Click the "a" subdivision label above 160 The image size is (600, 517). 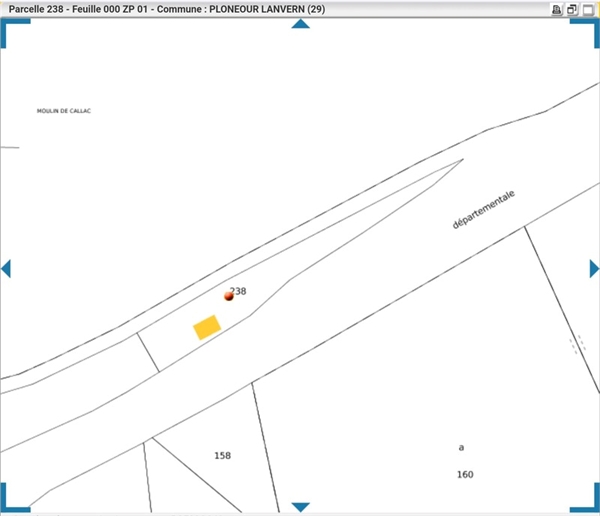click(461, 448)
